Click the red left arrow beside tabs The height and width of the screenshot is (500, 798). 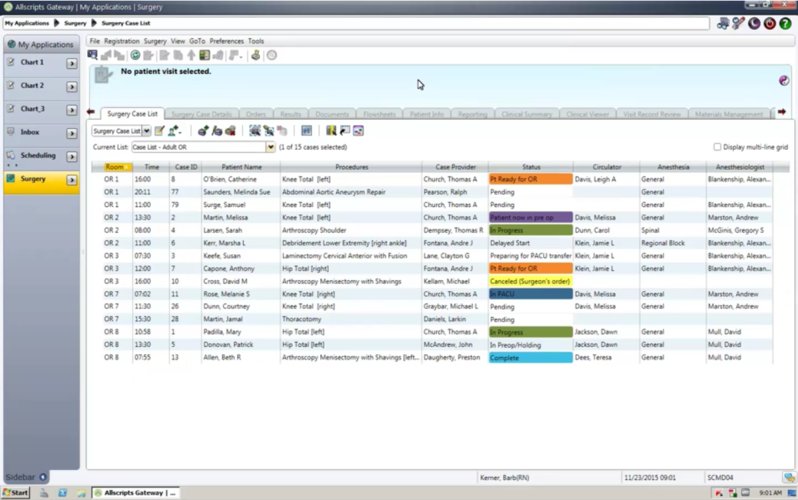click(x=91, y=112)
